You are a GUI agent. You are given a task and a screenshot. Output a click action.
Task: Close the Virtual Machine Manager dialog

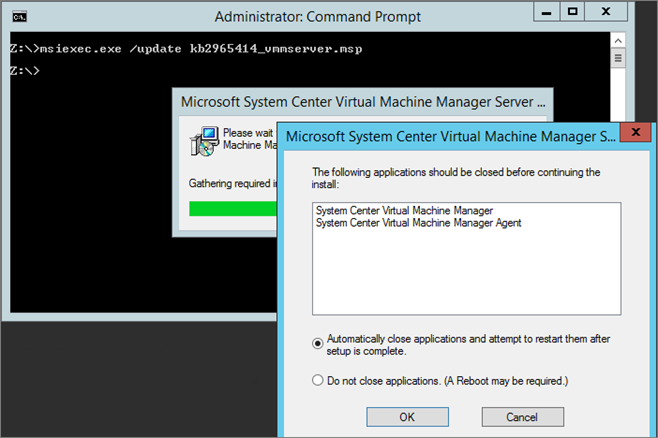point(635,133)
